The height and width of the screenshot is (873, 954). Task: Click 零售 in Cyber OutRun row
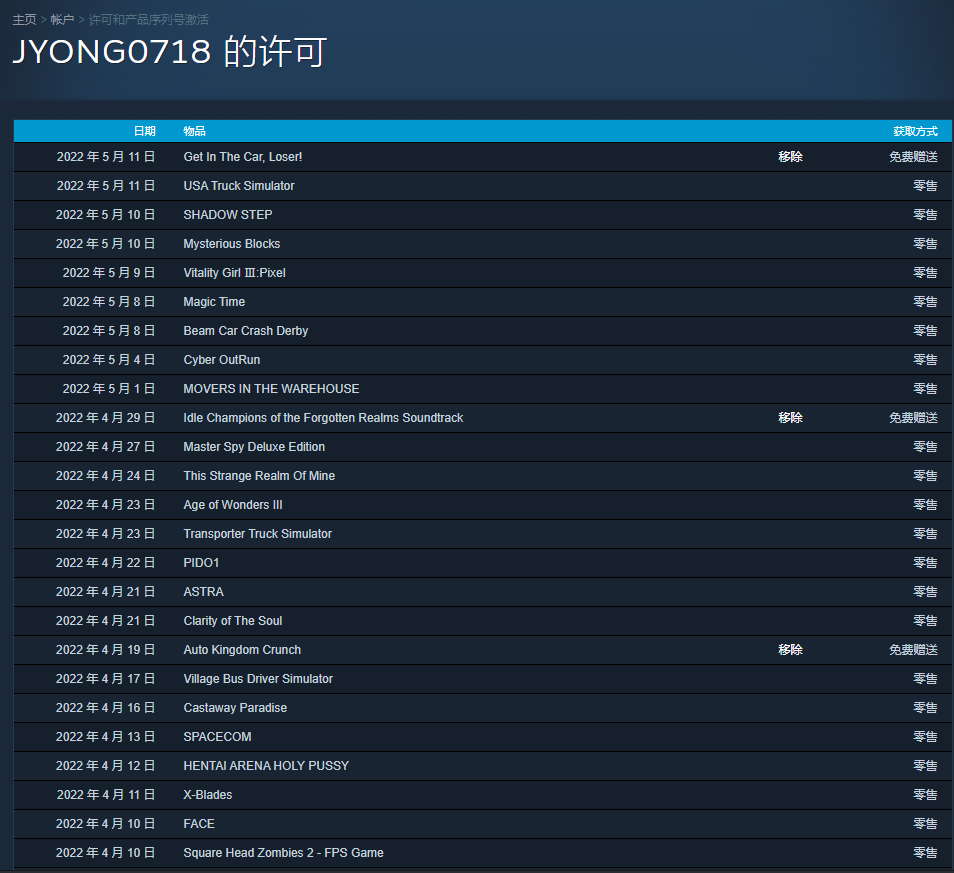pos(925,360)
